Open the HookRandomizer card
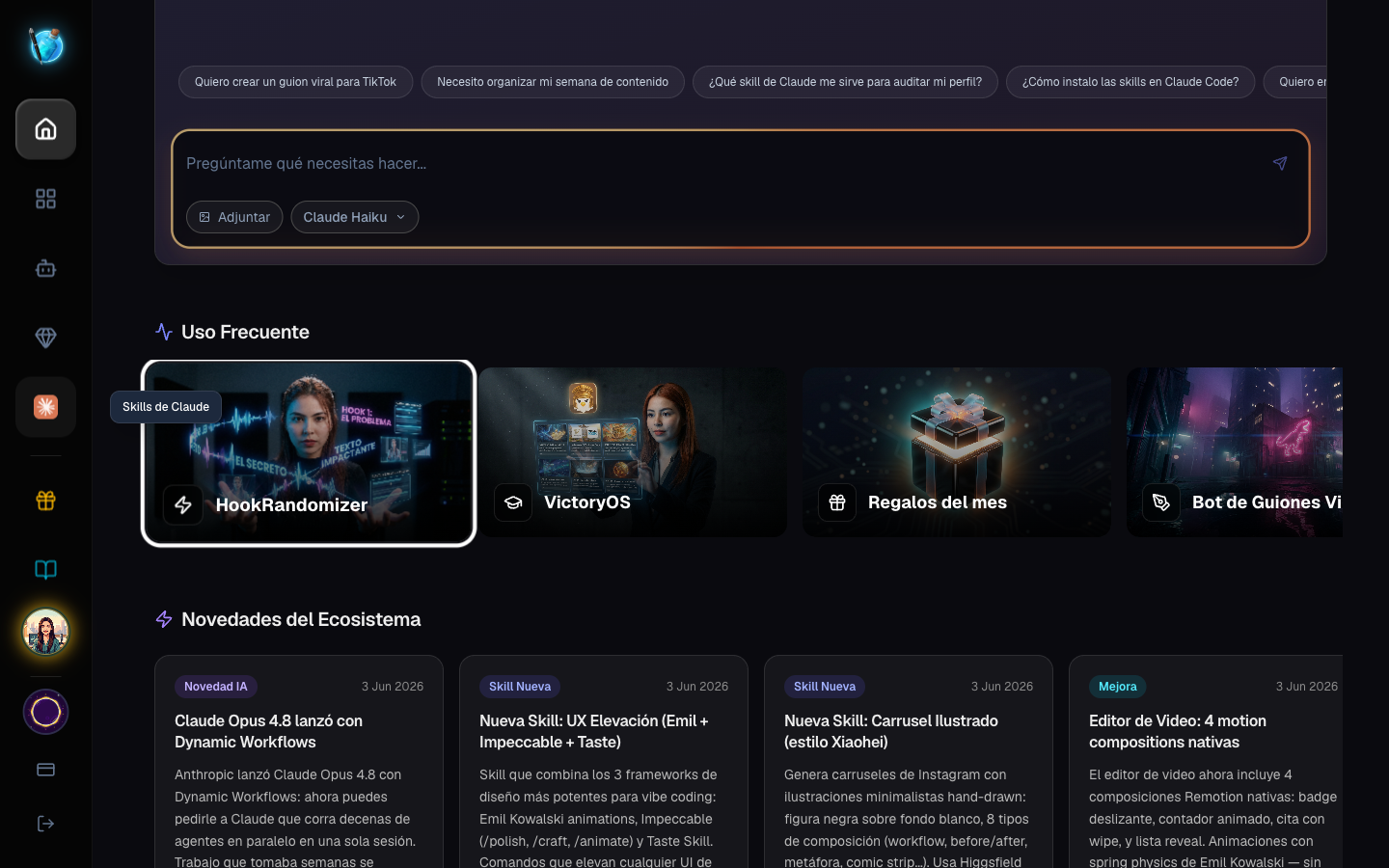The height and width of the screenshot is (868, 1389). pyautogui.click(x=309, y=453)
